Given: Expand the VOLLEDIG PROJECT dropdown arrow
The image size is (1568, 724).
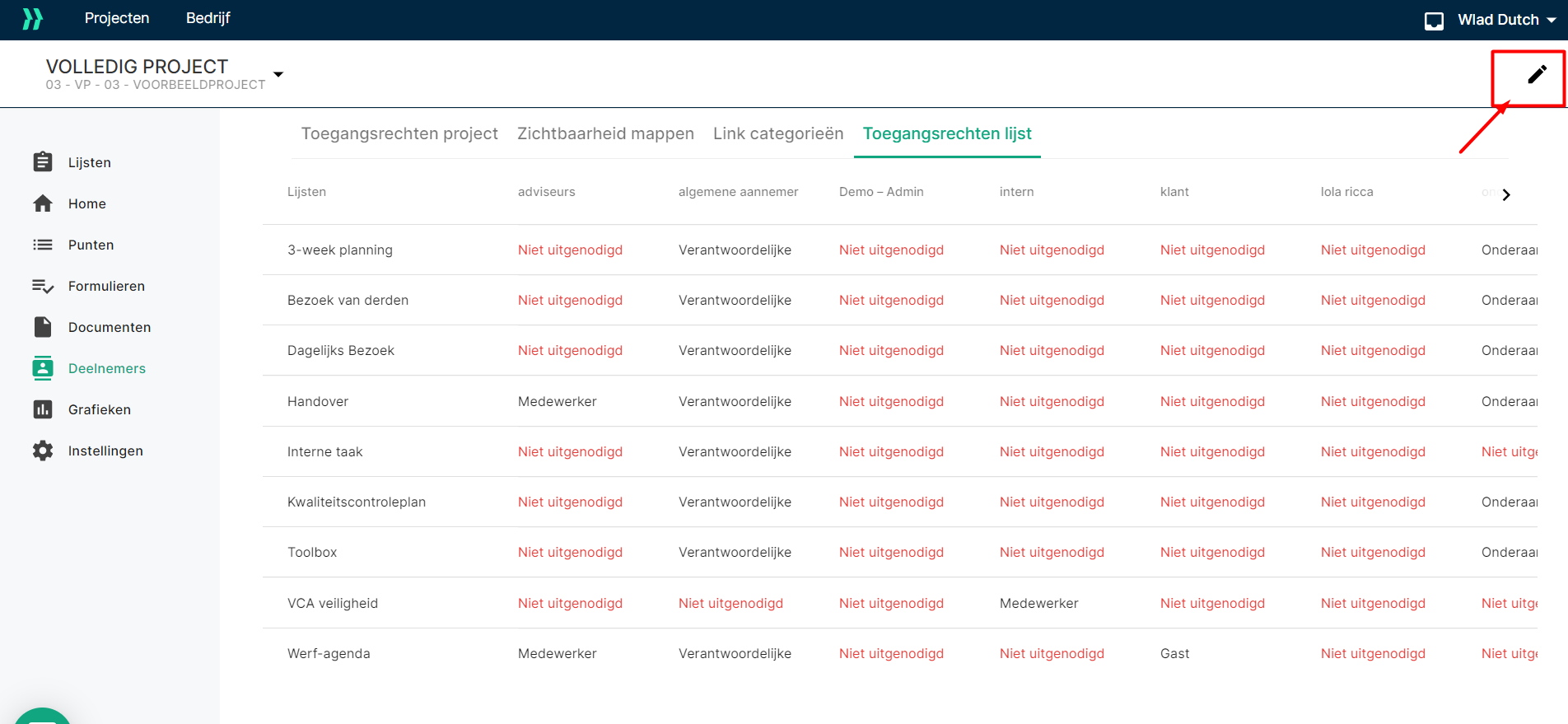Looking at the screenshot, I should [x=278, y=74].
